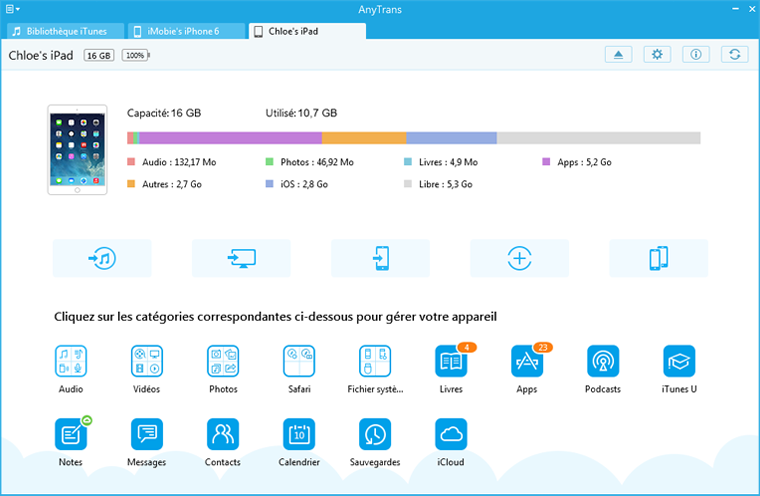The width and height of the screenshot is (760, 496).
Task: Click the green sync badge on Notes
Action: (x=87, y=420)
